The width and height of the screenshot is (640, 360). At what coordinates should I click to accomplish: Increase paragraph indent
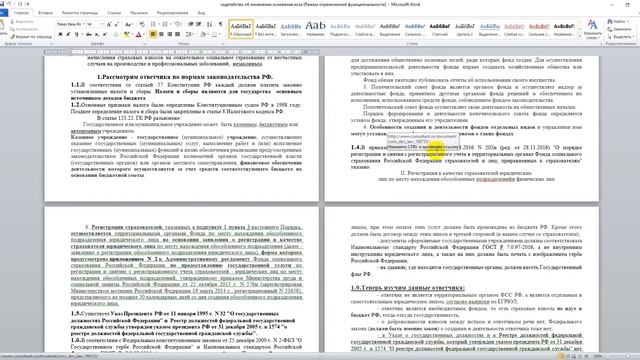click(198, 24)
